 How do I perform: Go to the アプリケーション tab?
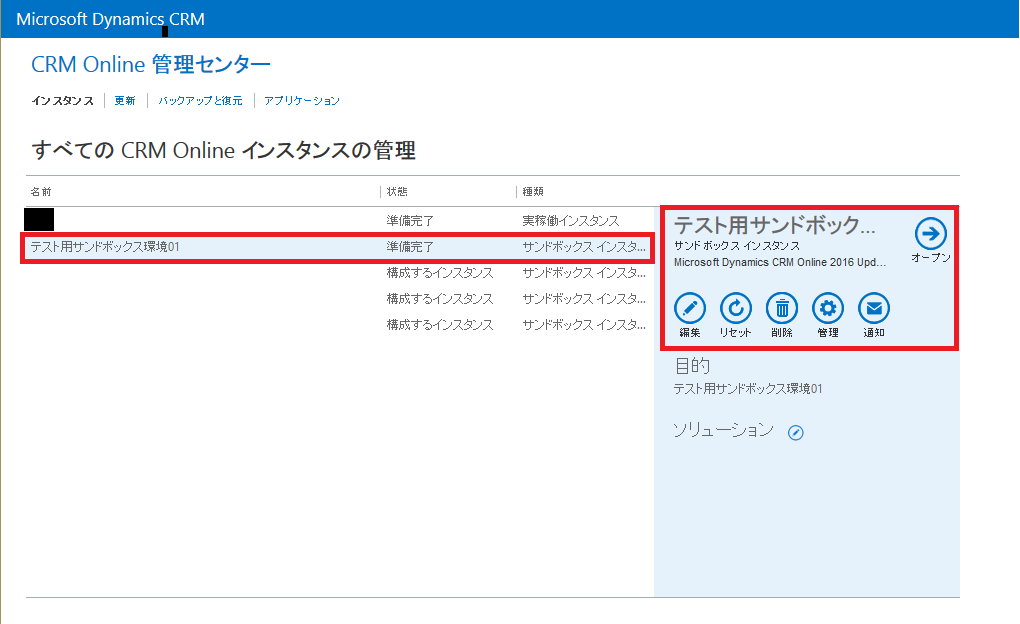point(302,101)
